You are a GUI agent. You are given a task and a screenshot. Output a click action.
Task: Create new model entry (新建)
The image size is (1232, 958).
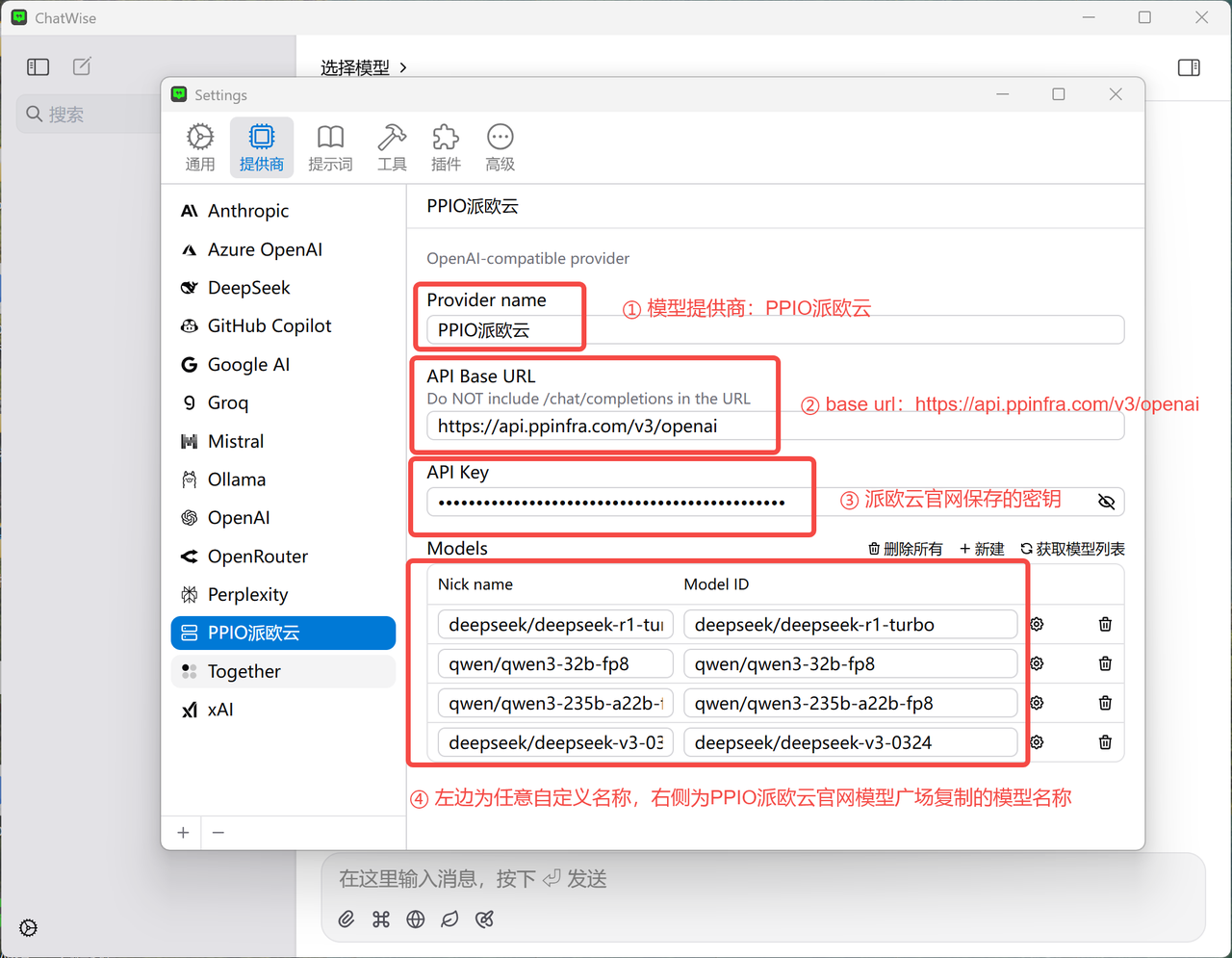click(982, 549)
